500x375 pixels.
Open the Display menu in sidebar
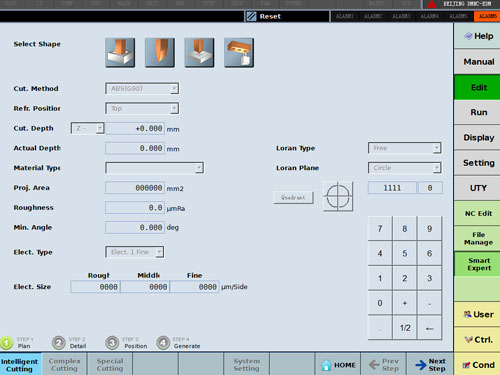tap(477, 138)
